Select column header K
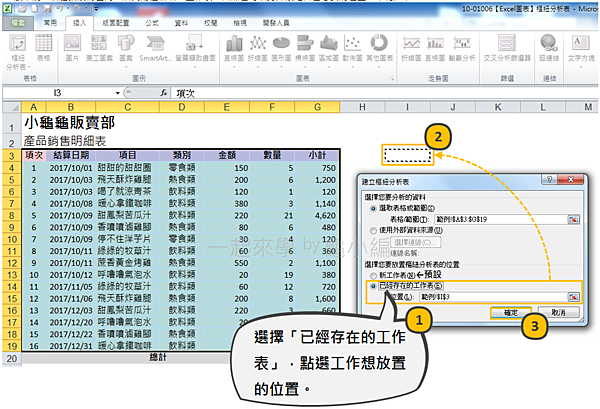This screenshot has height=409, width=600. click(x=498, y=107)
